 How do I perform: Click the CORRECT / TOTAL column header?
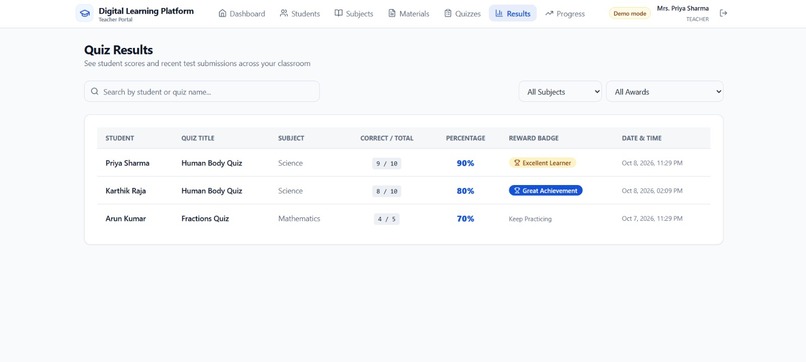387,138
